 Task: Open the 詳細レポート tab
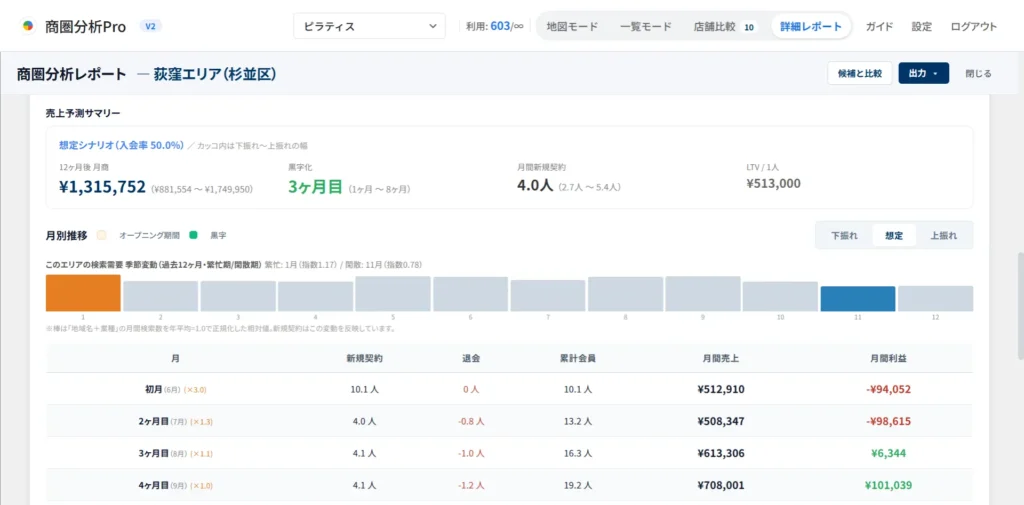click(x=810, y=27)
